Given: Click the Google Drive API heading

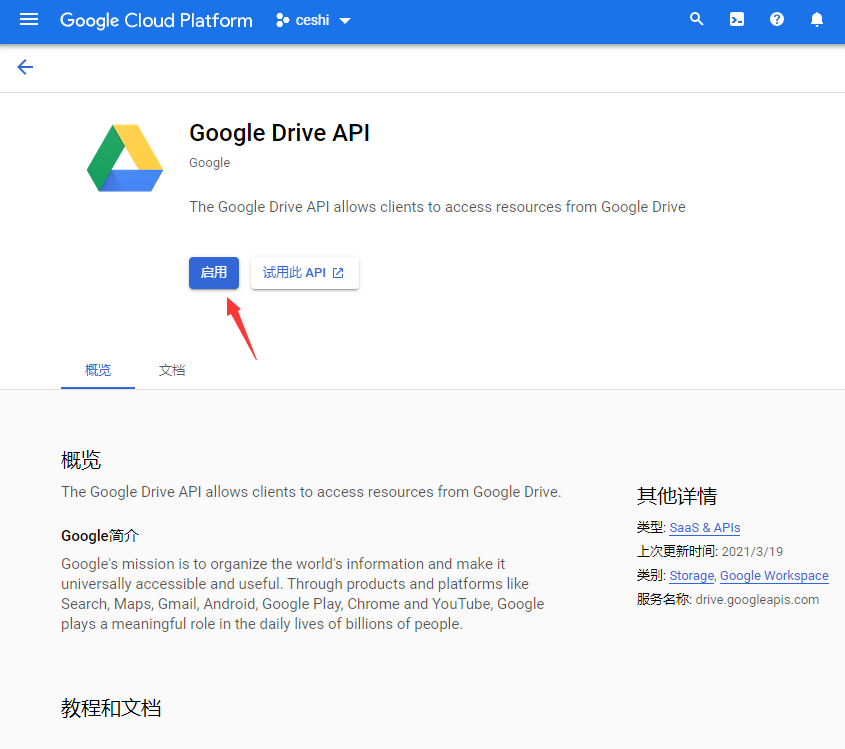Looking at the screenshot, I should [279, 133].
